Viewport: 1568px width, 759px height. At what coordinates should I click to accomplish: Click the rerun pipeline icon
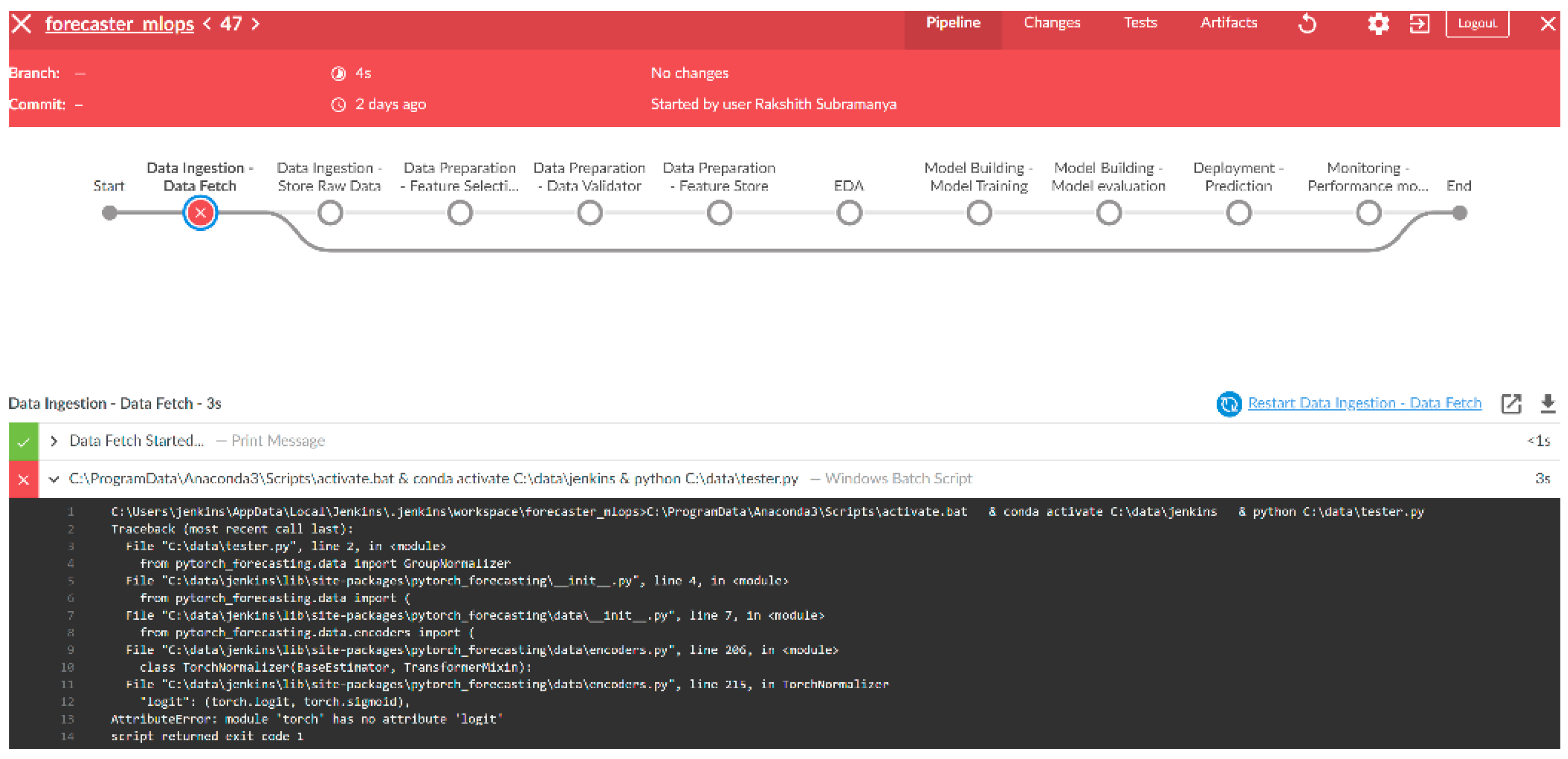click(x=1307, y=25)
